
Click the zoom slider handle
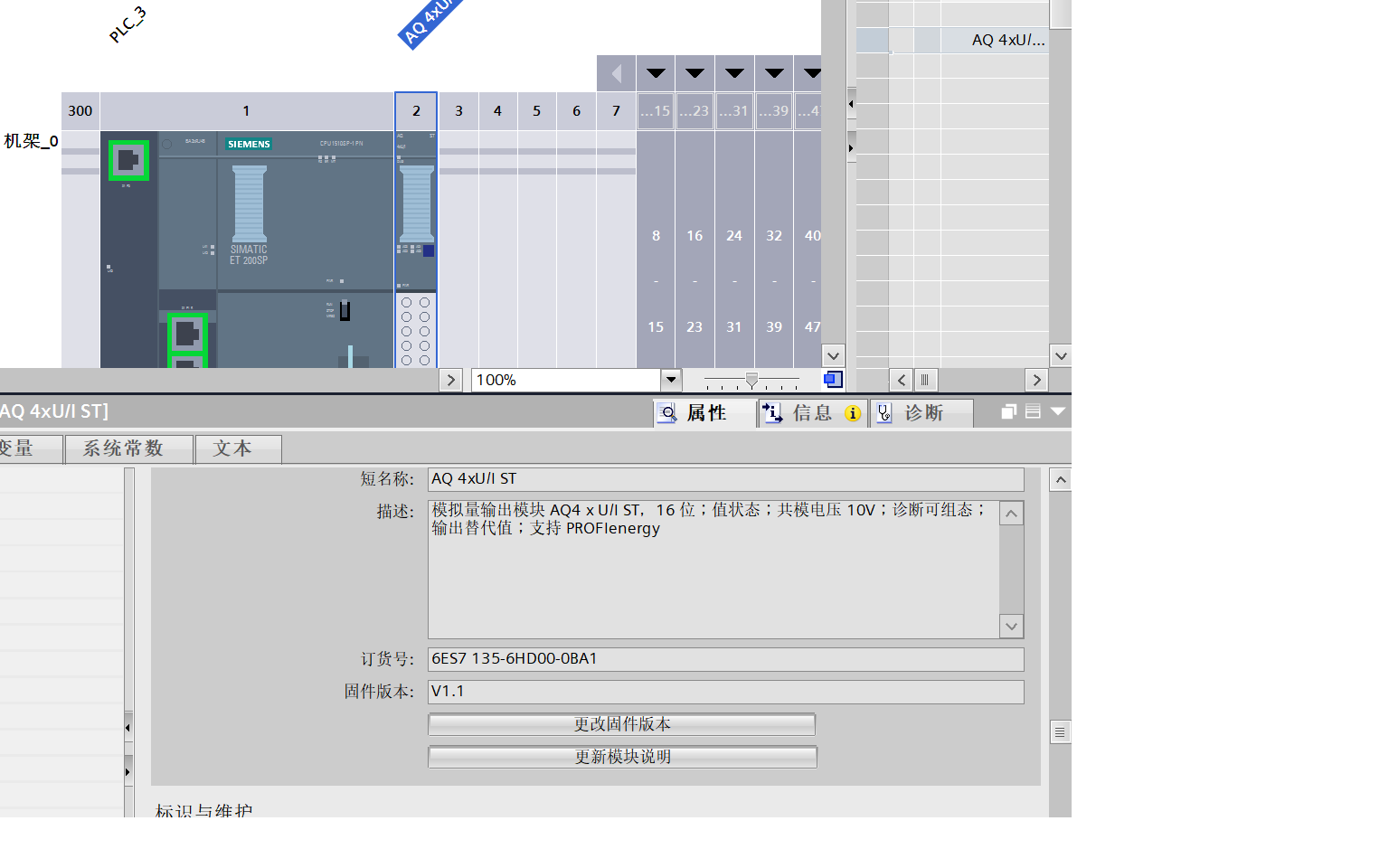coord(751,380)
